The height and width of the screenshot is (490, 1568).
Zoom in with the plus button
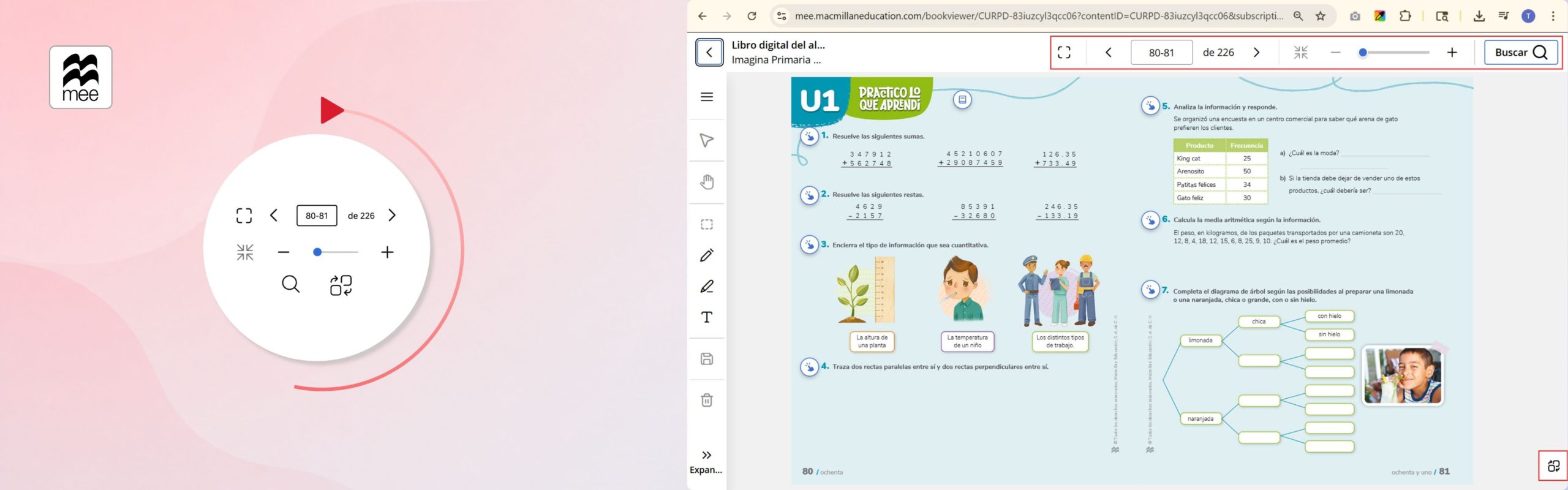pyautogui.click(x=1452, y=53)
